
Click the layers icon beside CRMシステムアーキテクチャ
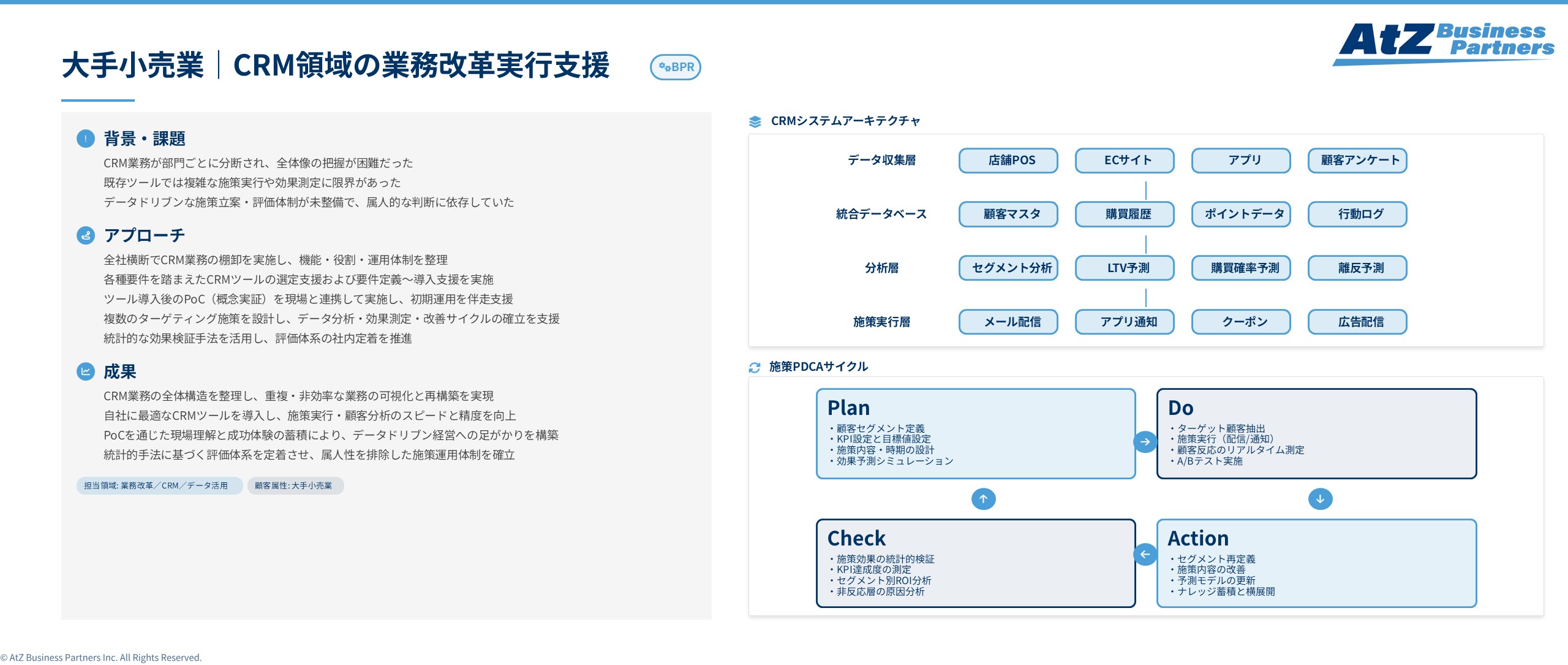[755, 121]
